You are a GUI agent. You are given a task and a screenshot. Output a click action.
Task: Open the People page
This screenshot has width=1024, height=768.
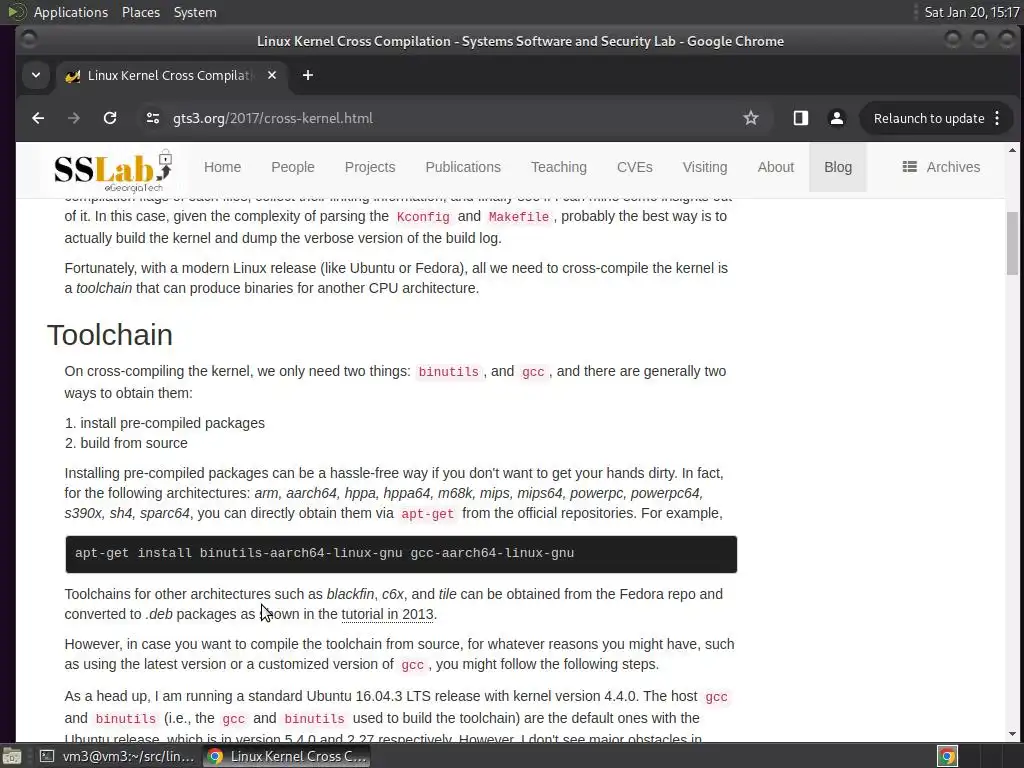(293, 167)
